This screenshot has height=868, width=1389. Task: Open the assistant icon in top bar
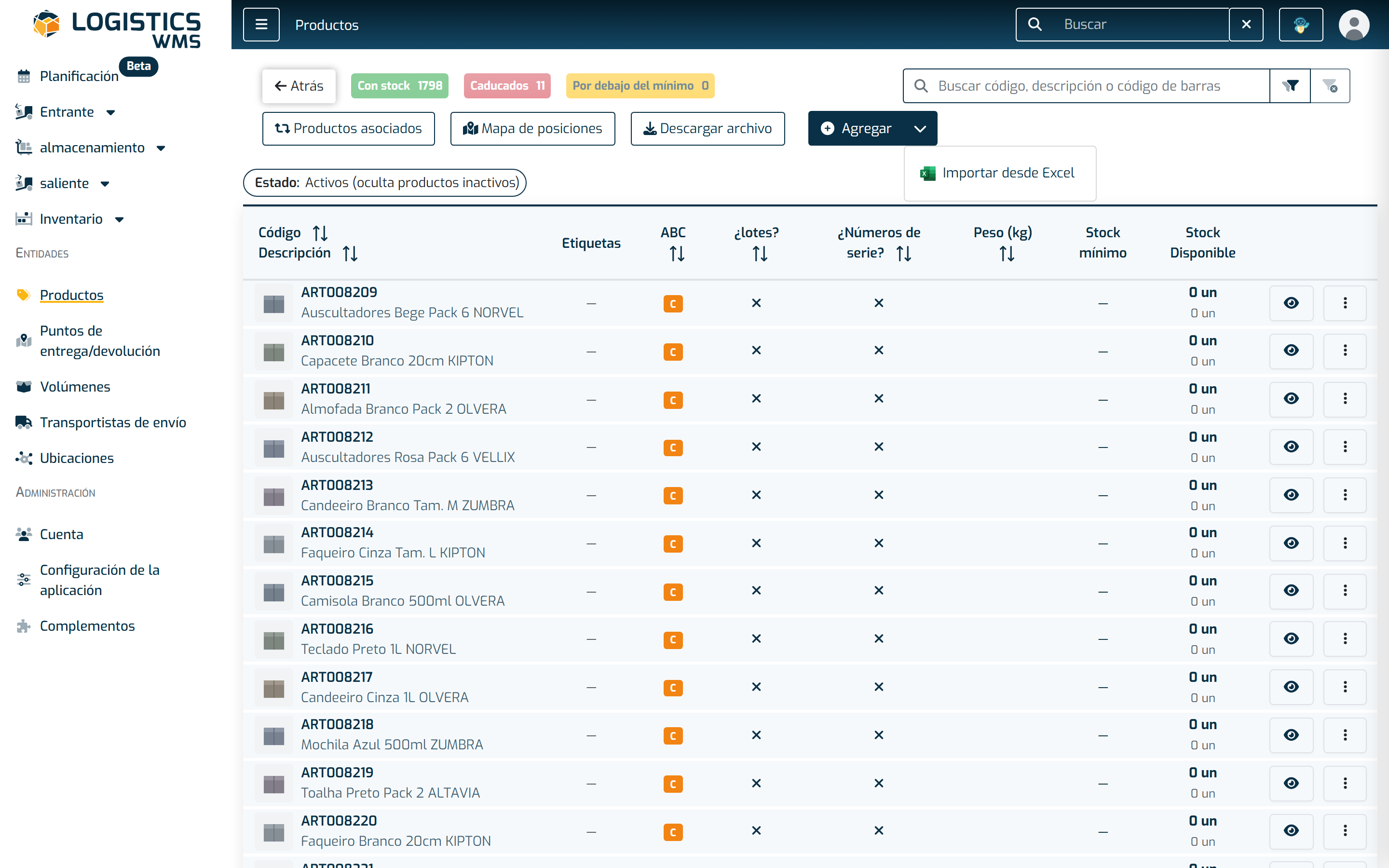[1301, 25]
